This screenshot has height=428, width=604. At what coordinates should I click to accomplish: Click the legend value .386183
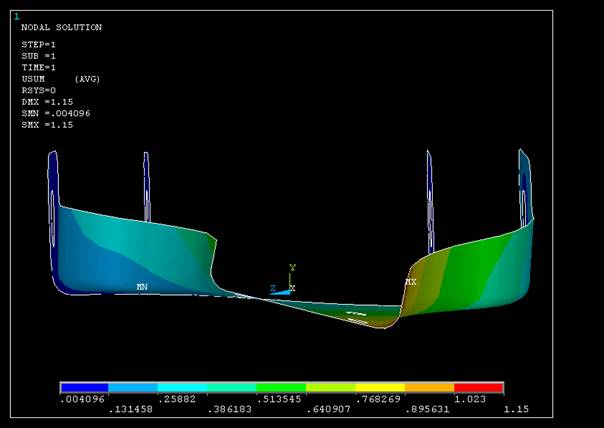(x=229, y=409)
